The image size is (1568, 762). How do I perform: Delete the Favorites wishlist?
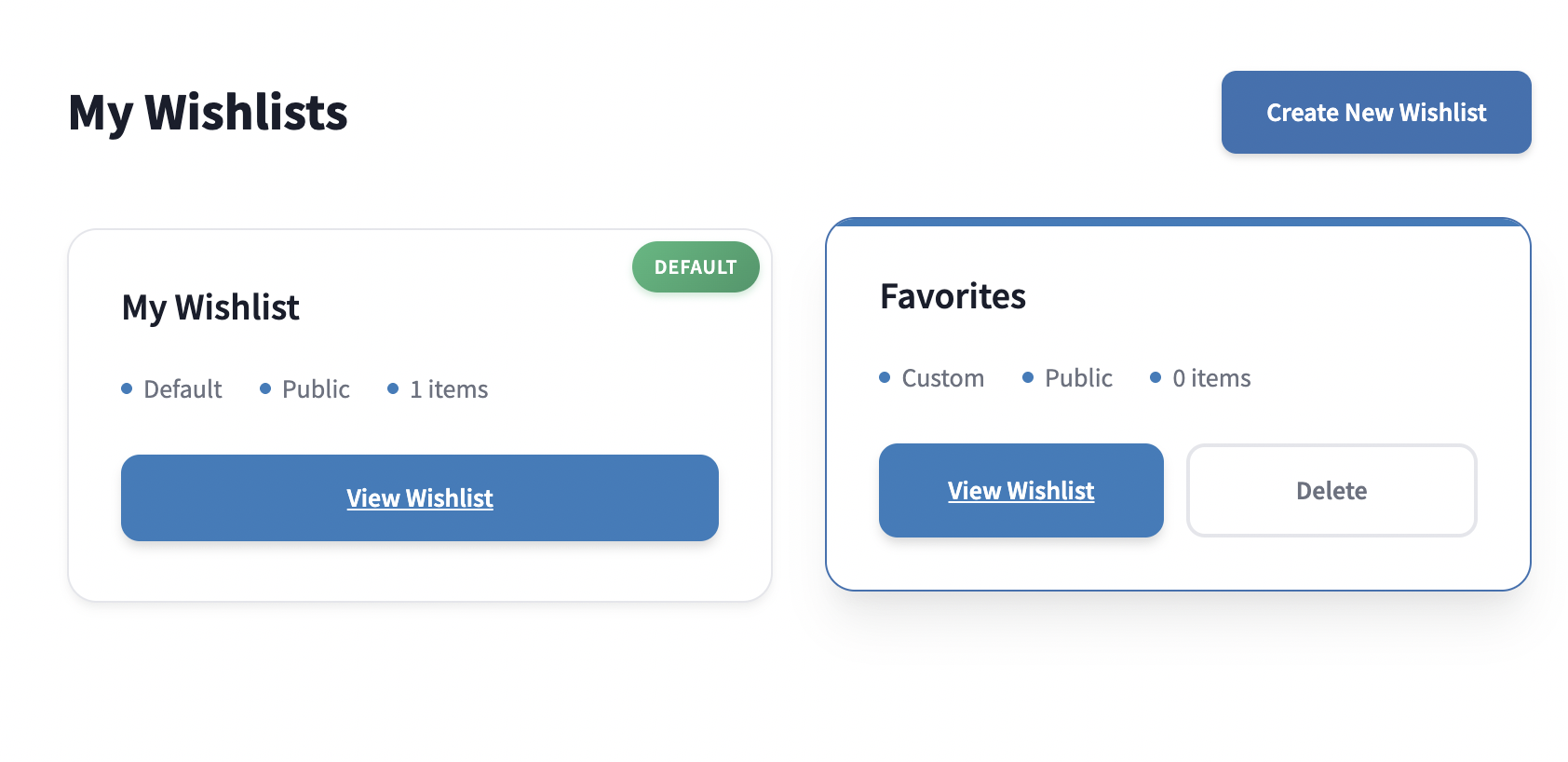1331,490
